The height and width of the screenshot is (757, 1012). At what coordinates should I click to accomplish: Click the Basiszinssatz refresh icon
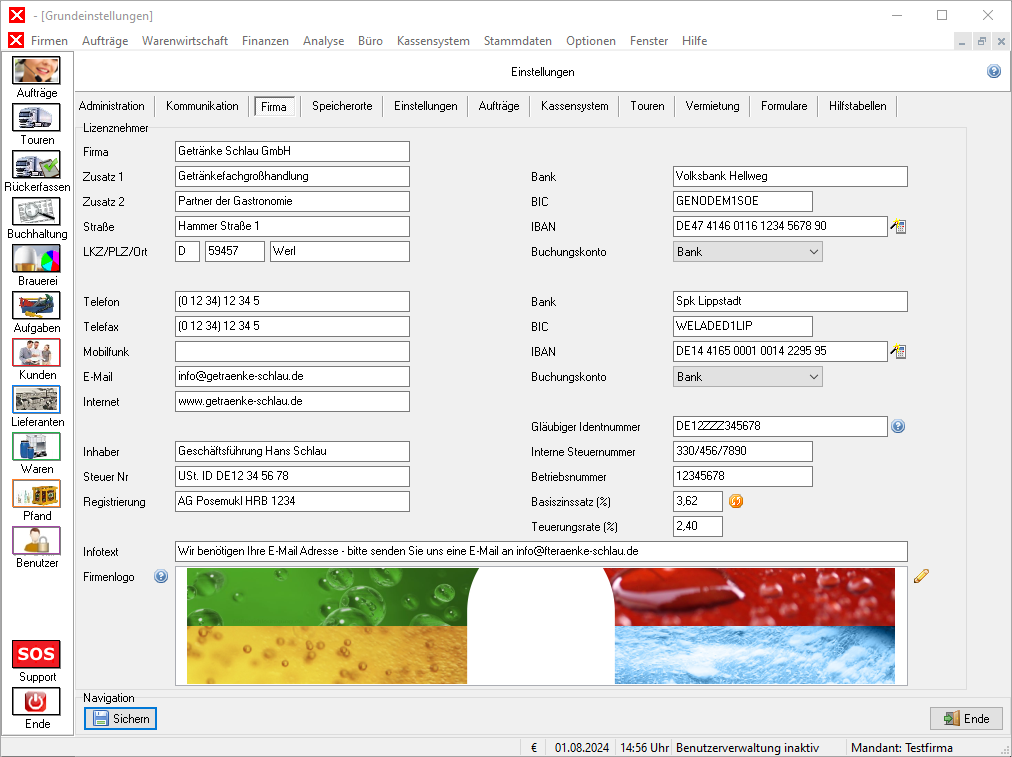click(736, 501)
